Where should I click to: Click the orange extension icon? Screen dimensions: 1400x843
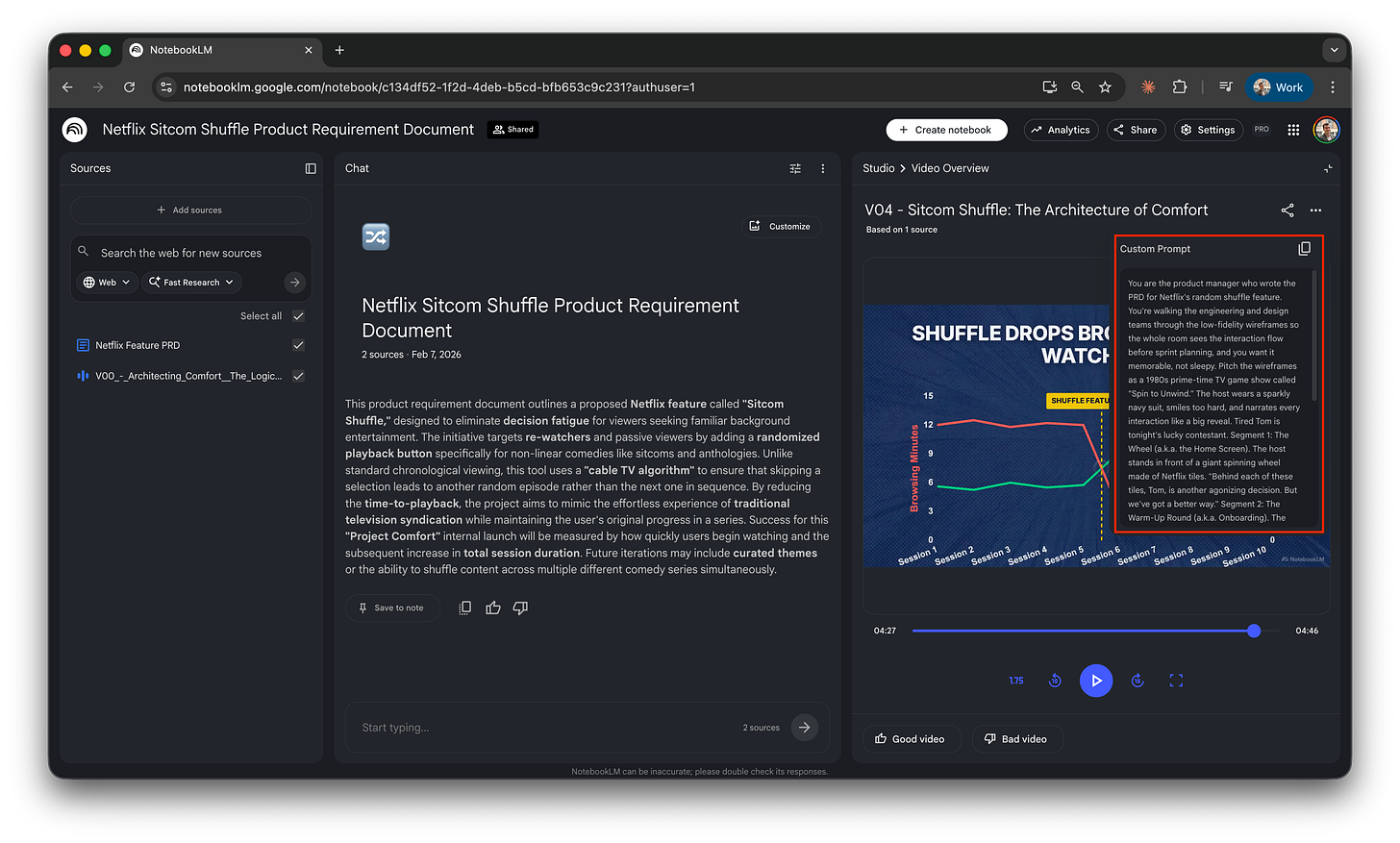click(1148, 87)
